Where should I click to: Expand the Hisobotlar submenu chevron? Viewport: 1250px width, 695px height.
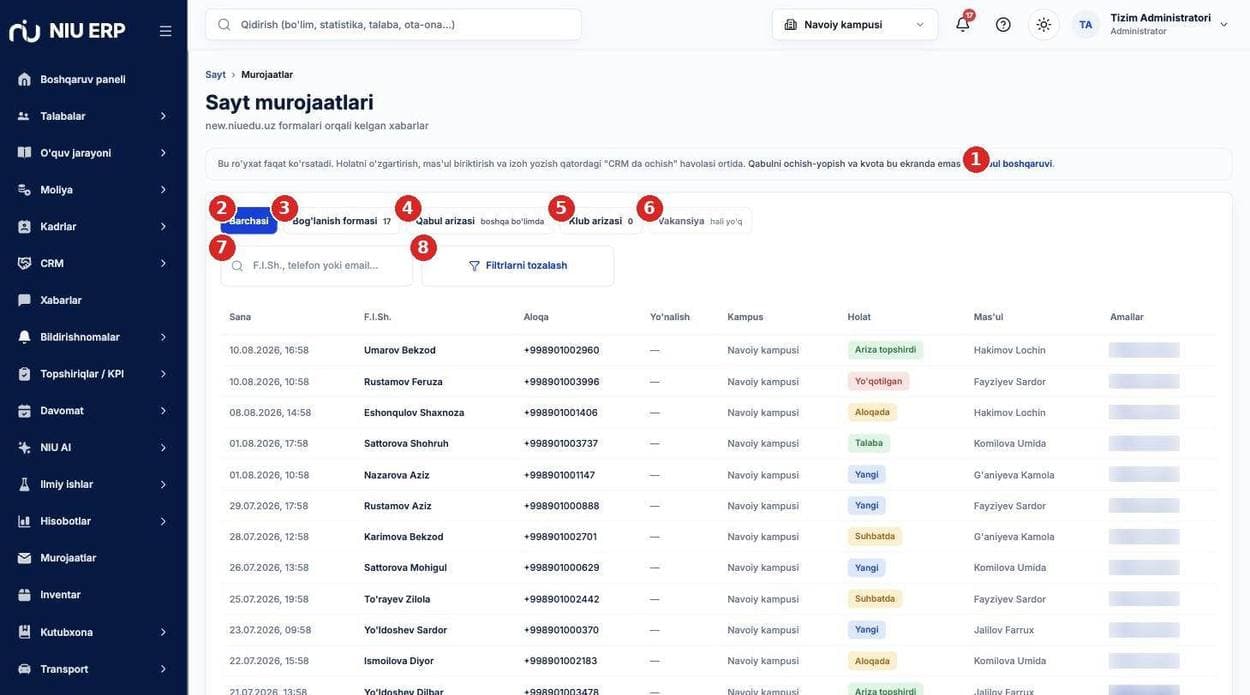(163, 521)
